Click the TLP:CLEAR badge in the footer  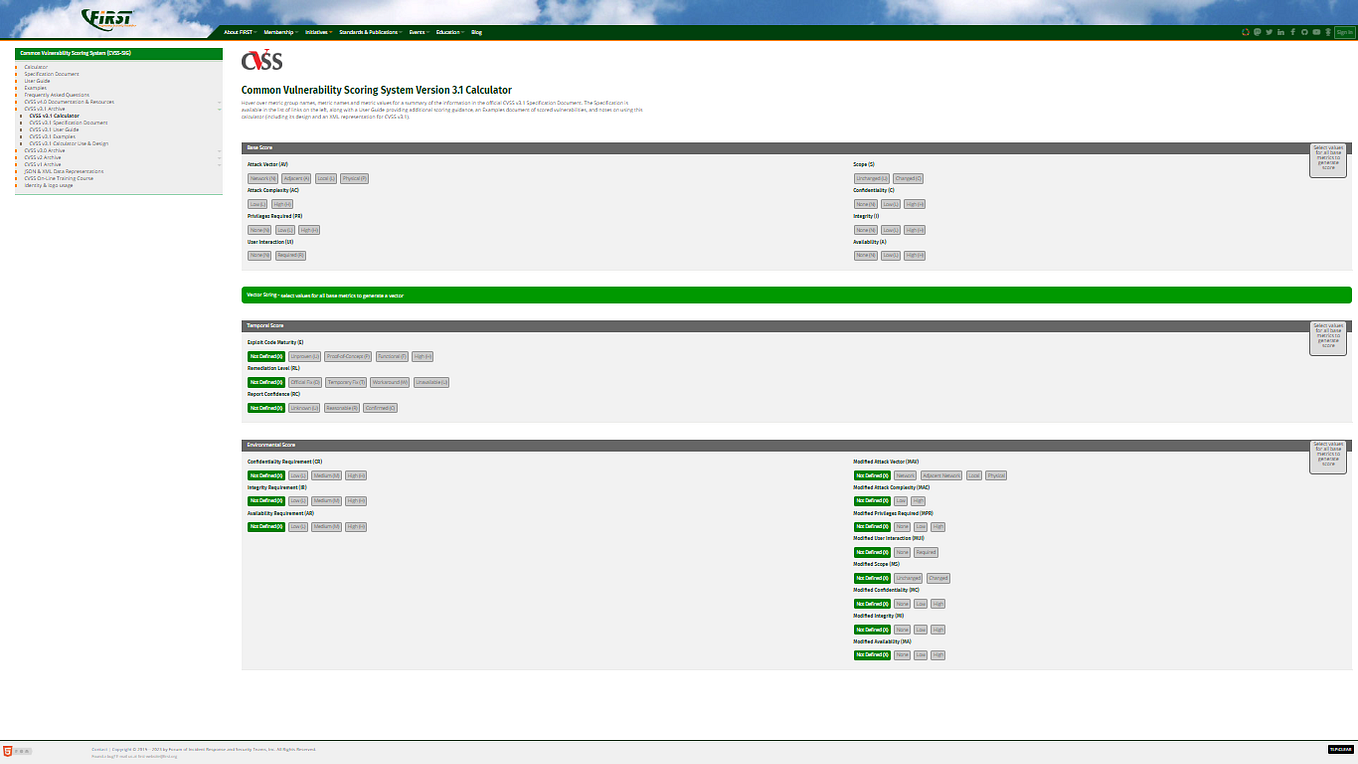tap(1339, 748)
